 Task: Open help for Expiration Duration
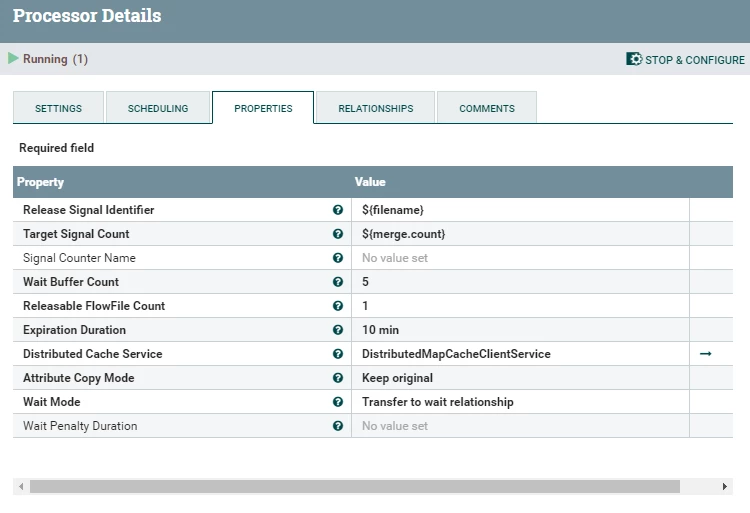click(x=338, y=330)
